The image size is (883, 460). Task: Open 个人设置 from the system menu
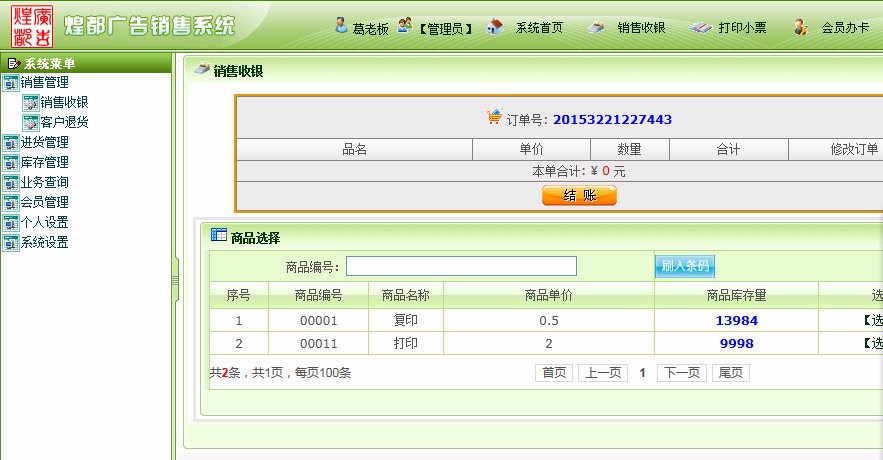(44, 222)
